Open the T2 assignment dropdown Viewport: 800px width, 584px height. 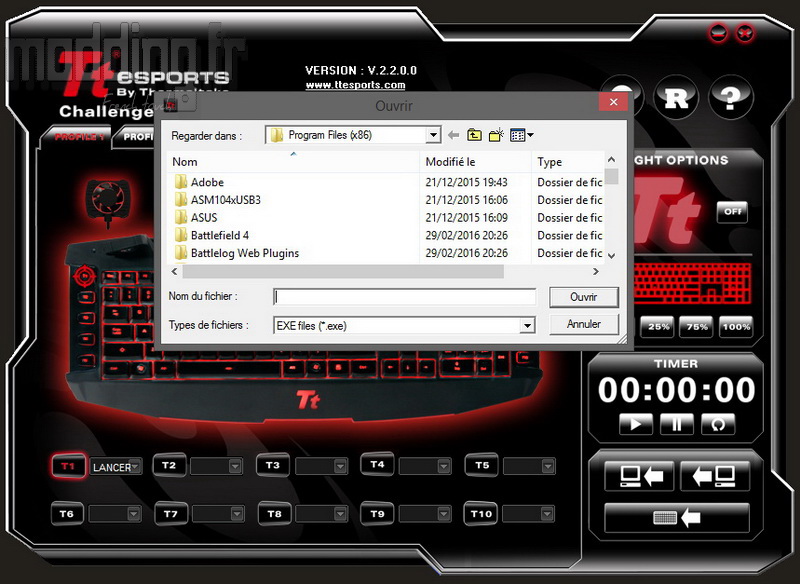(235, 466)
